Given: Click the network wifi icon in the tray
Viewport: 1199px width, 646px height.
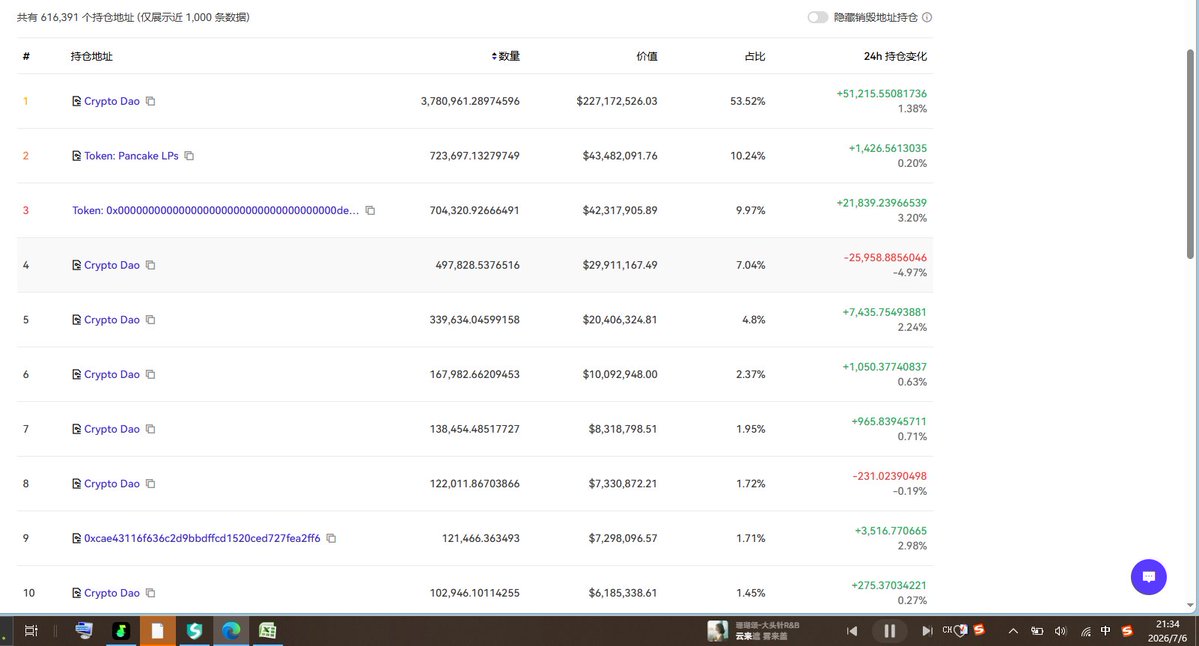Looking at the screenshot, I should (x=1085, y=631).
